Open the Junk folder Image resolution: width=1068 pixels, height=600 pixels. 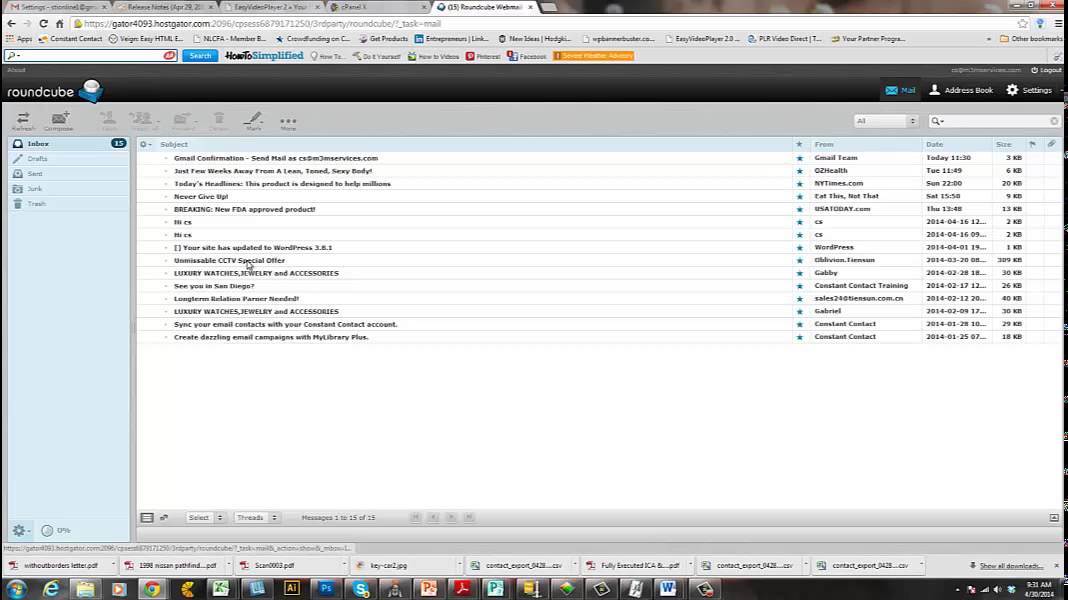coord(68,189)
